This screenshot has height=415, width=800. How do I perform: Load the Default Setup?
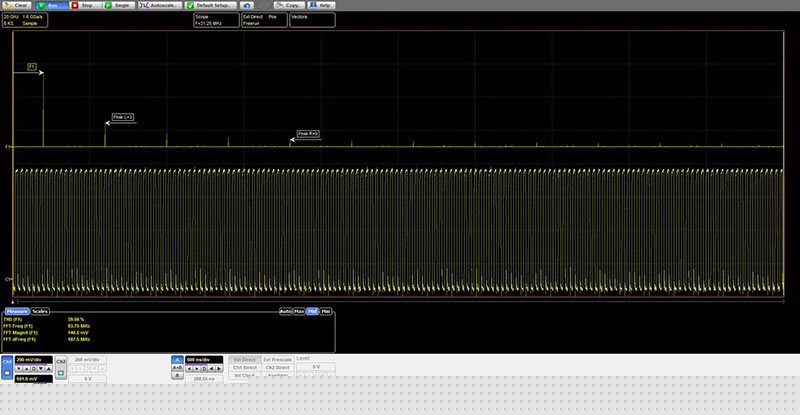[211, 5]
